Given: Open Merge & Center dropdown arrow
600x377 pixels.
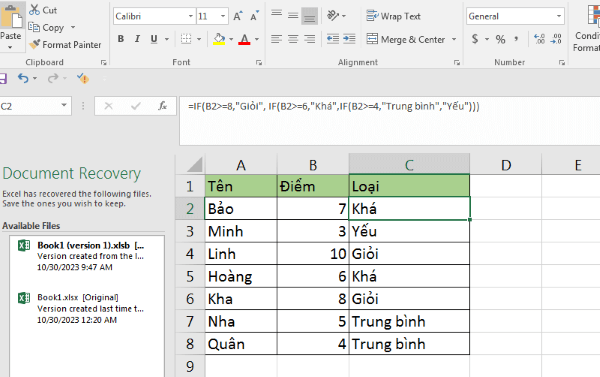Looking at the screenshot, I should point(454,39).
